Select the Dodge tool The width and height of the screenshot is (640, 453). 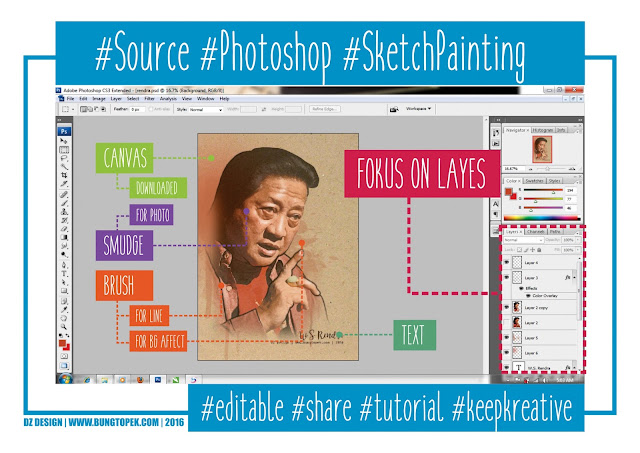coord(64,254)
